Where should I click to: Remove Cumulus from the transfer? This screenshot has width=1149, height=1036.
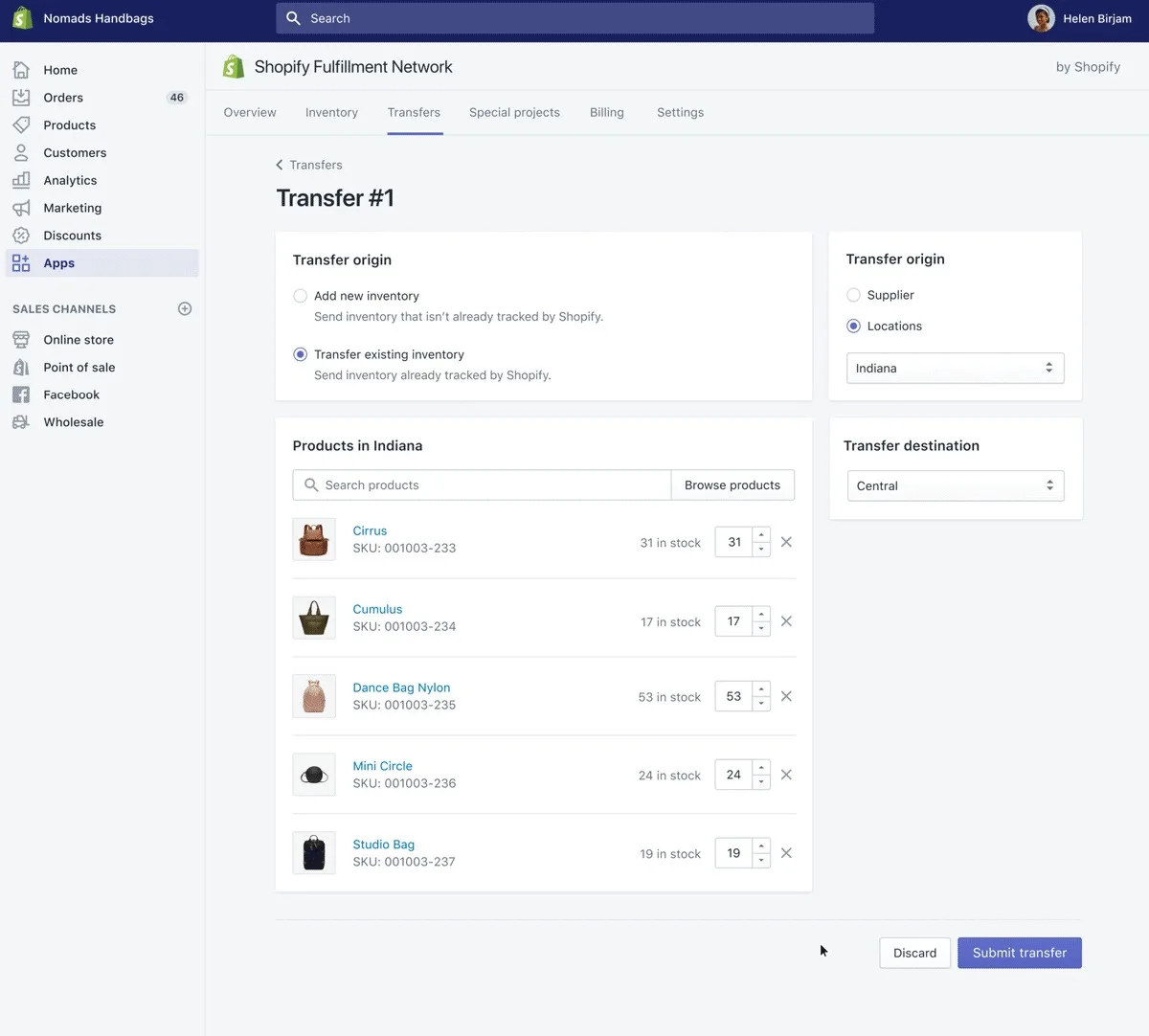click(786, 621)
